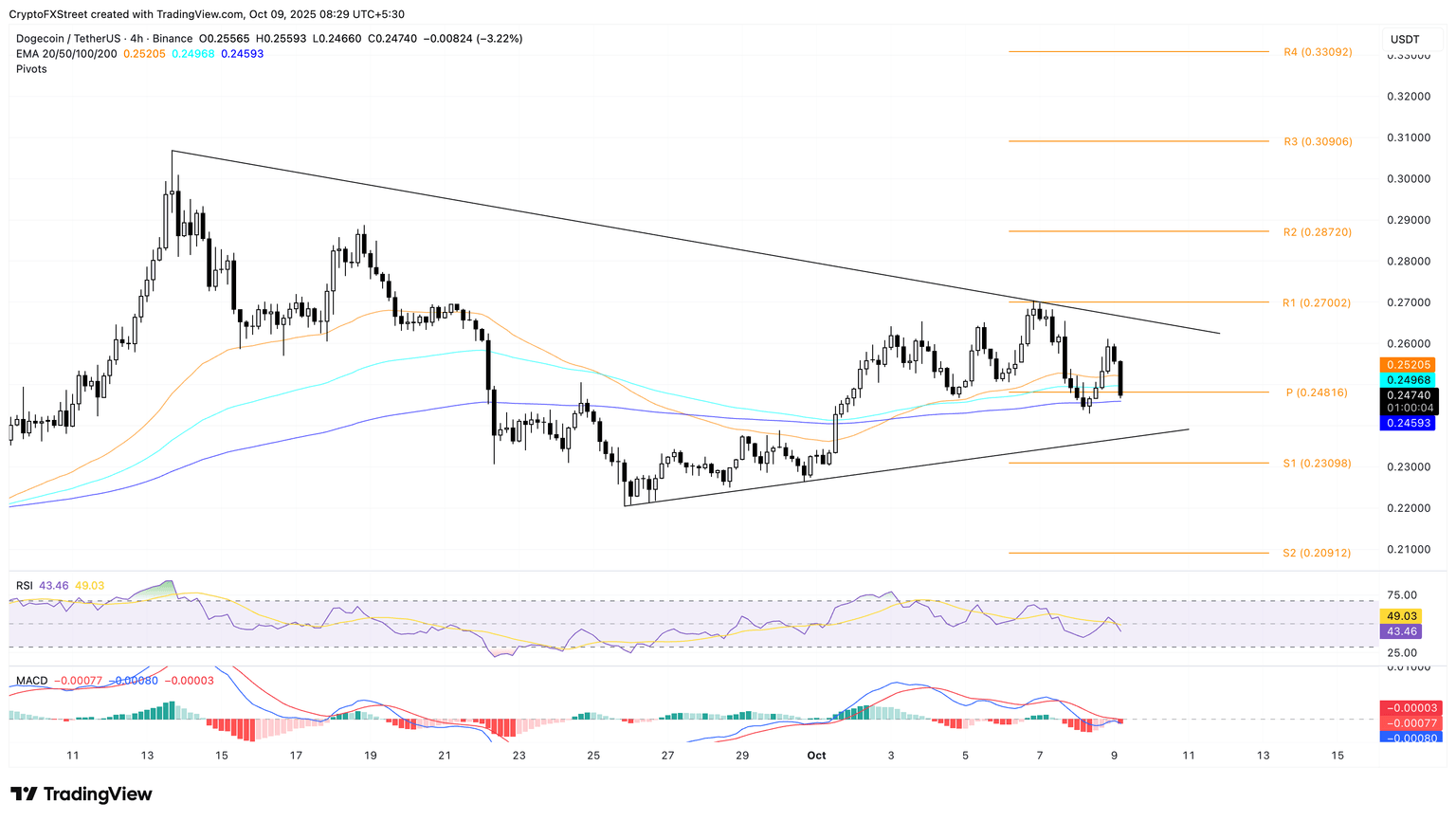Click the orange EMA value 0.25205 in legend

[143, 55]
